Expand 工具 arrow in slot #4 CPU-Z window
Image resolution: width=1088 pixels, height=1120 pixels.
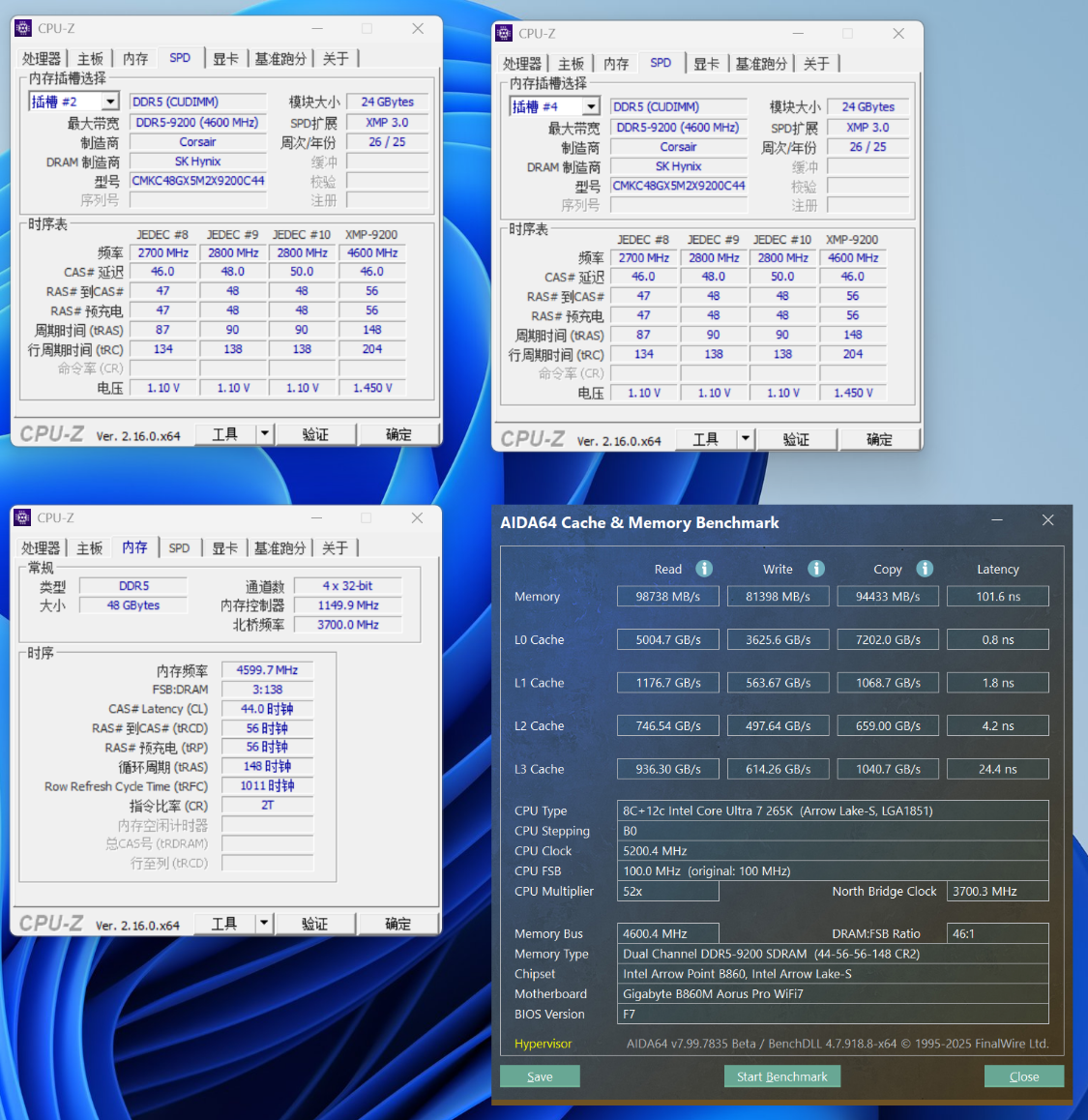pos(745,438)
